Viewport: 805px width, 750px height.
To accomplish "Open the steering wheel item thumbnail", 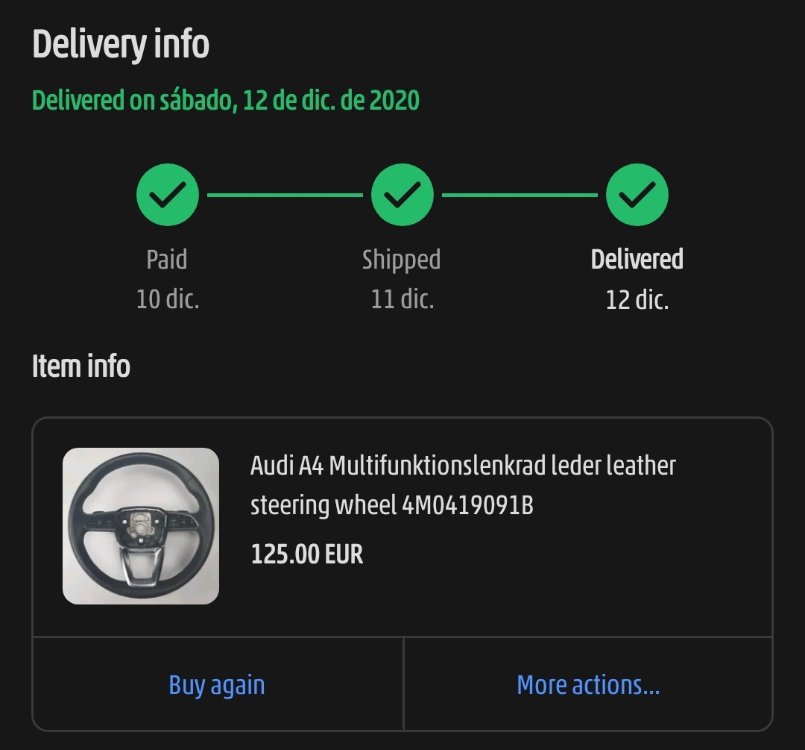I will tap(141, 526).
